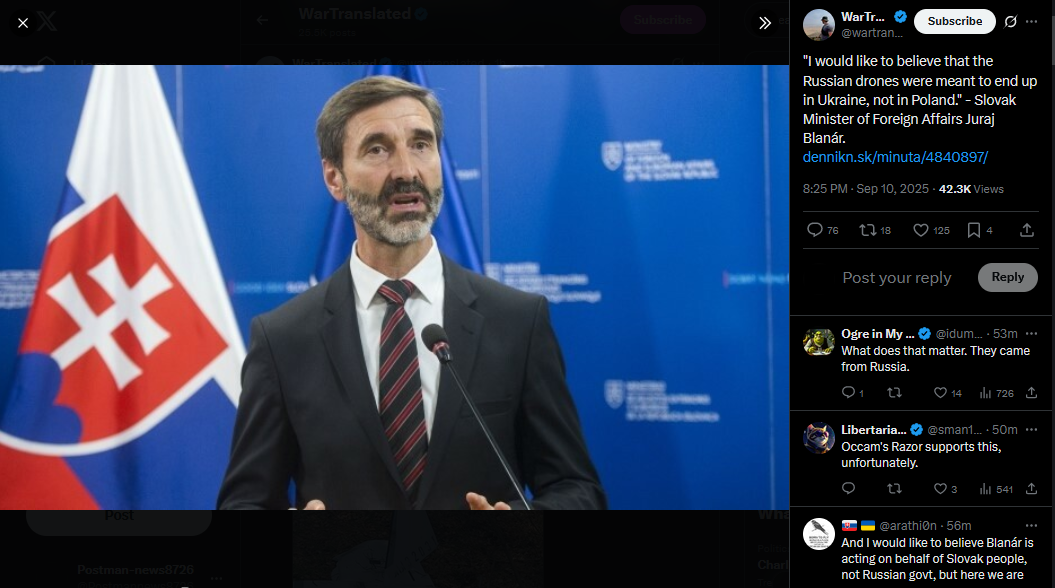Screen dimensions: 1055x588
Task: Repost Libertaria comment
Action: click(894, 488)
